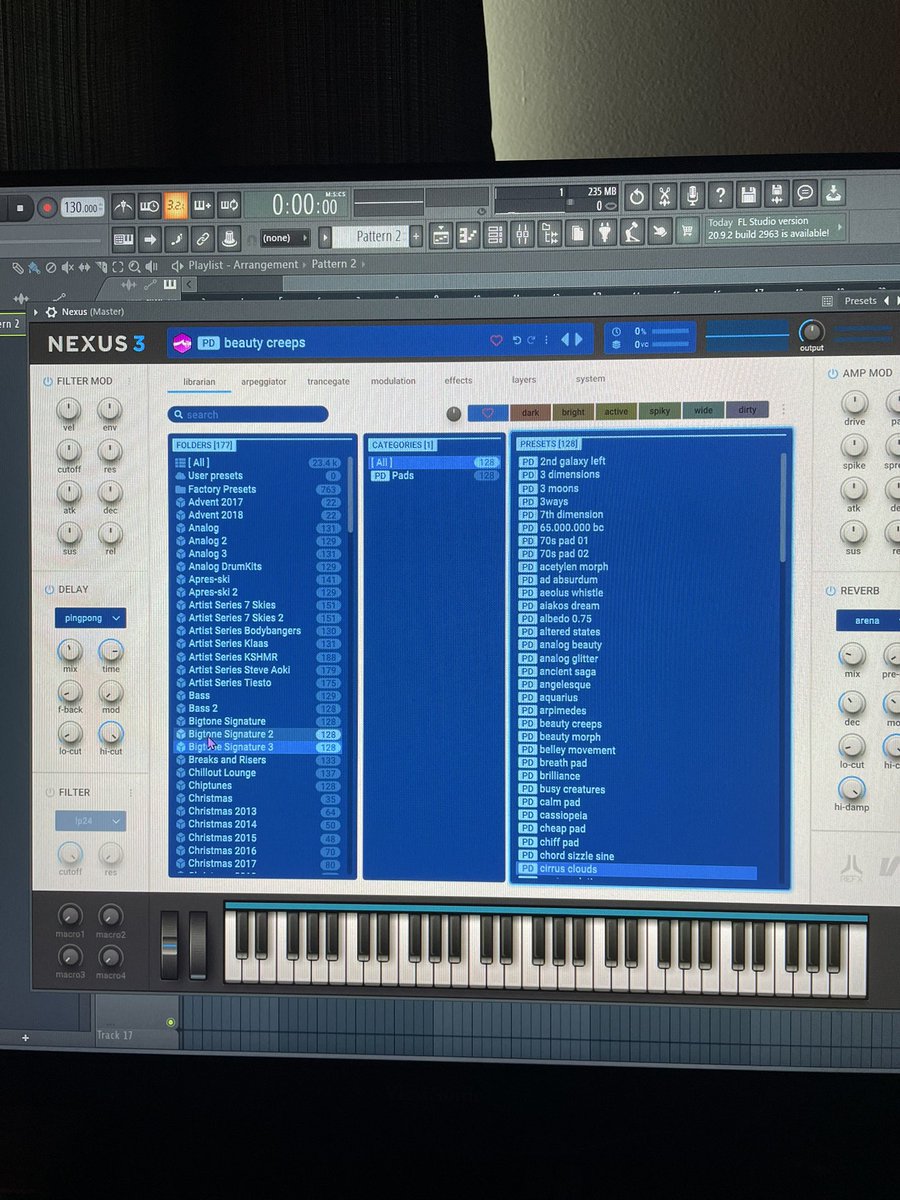The width and height of the screenshot is (900, 1200).
Task: Switch to the system tab
Action: tap(590, 379)
